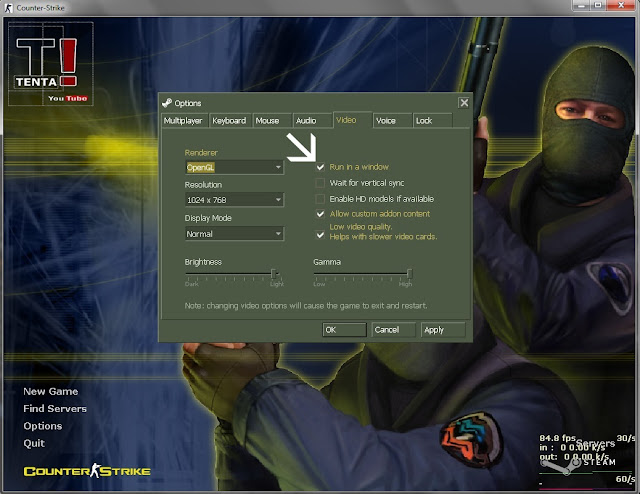Click the Cancel button
640x494 pixels.
393,329
